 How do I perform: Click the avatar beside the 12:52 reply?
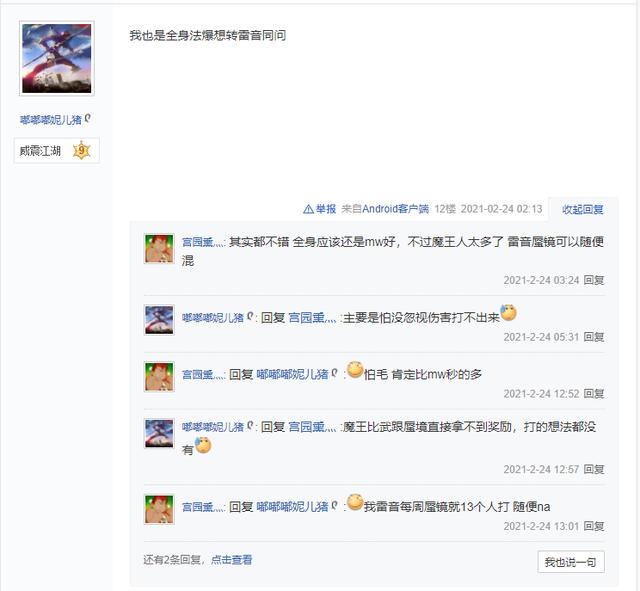pos(159,376)
